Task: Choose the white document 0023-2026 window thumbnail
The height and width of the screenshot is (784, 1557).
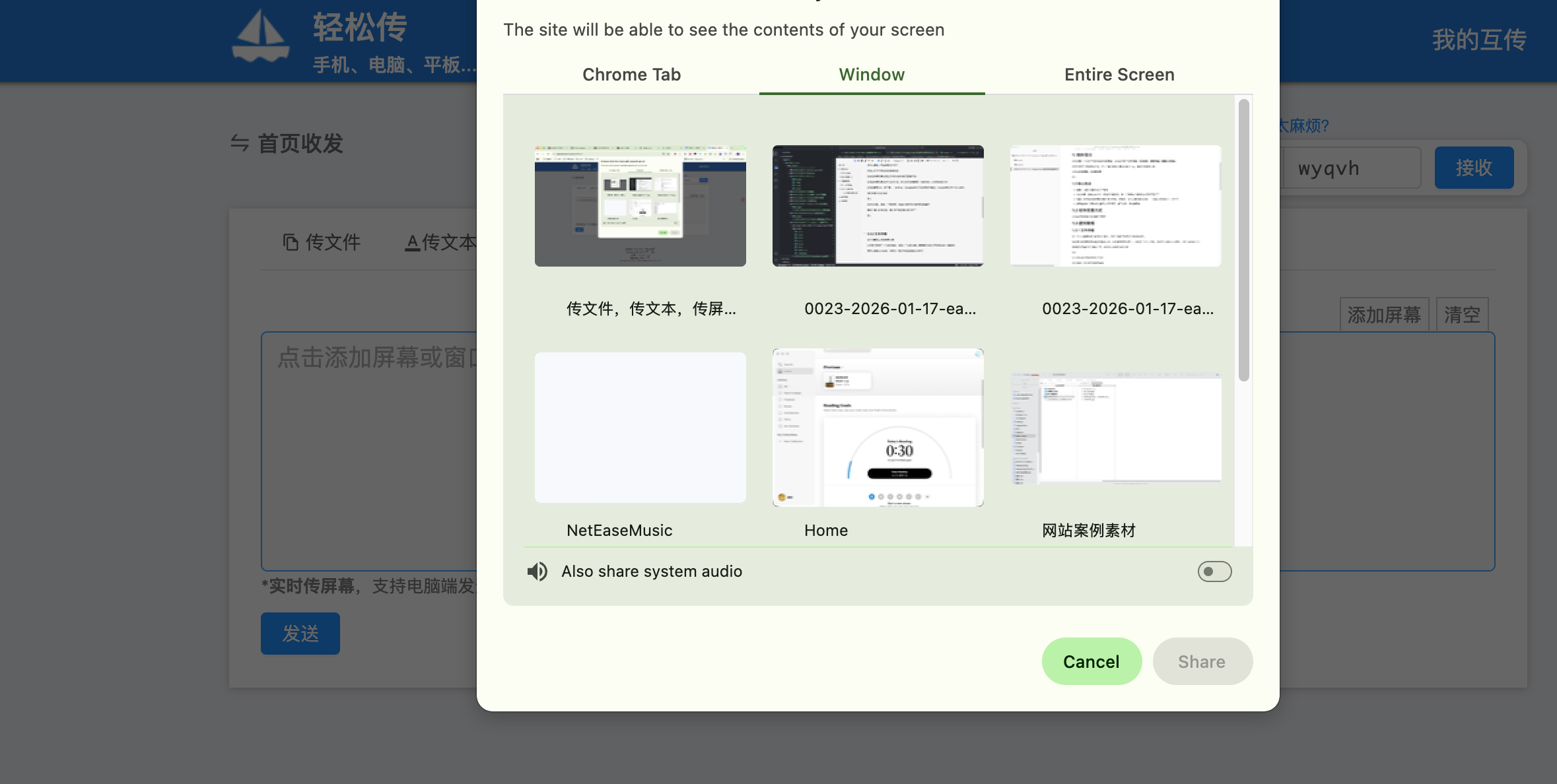Action: pos(1115,206)
